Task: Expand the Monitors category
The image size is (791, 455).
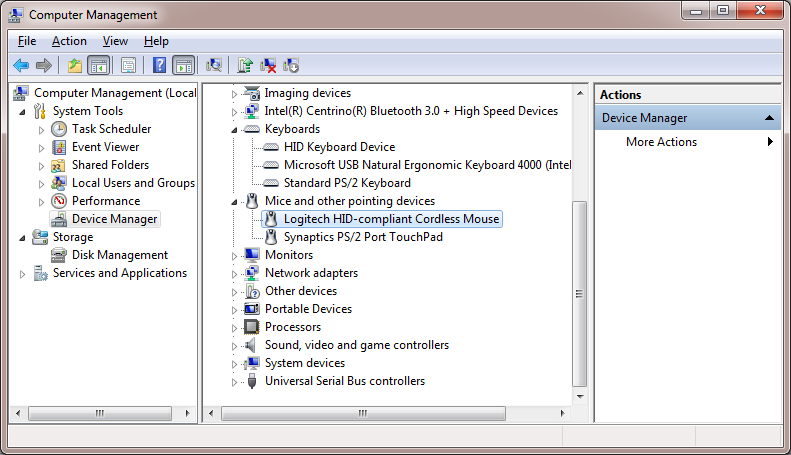Action: click(234, 256)
